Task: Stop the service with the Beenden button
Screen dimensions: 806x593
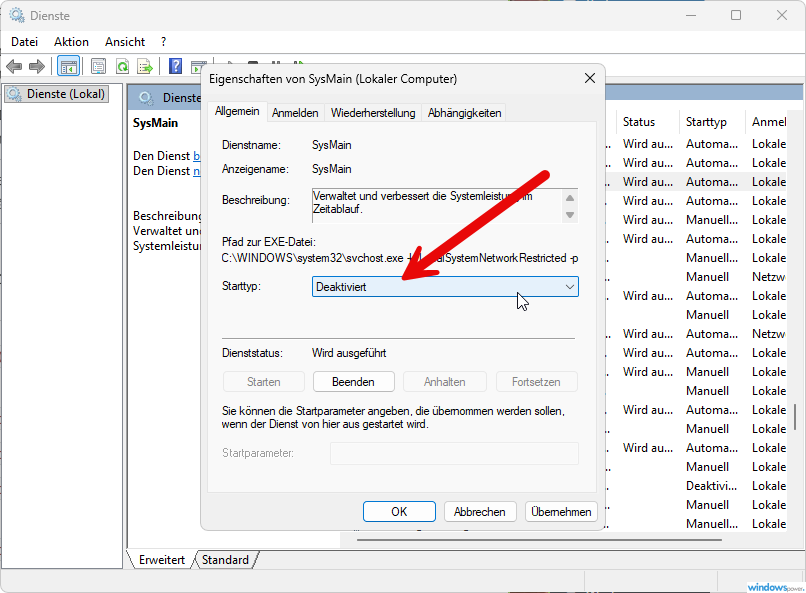Action: tap(352, 381)
